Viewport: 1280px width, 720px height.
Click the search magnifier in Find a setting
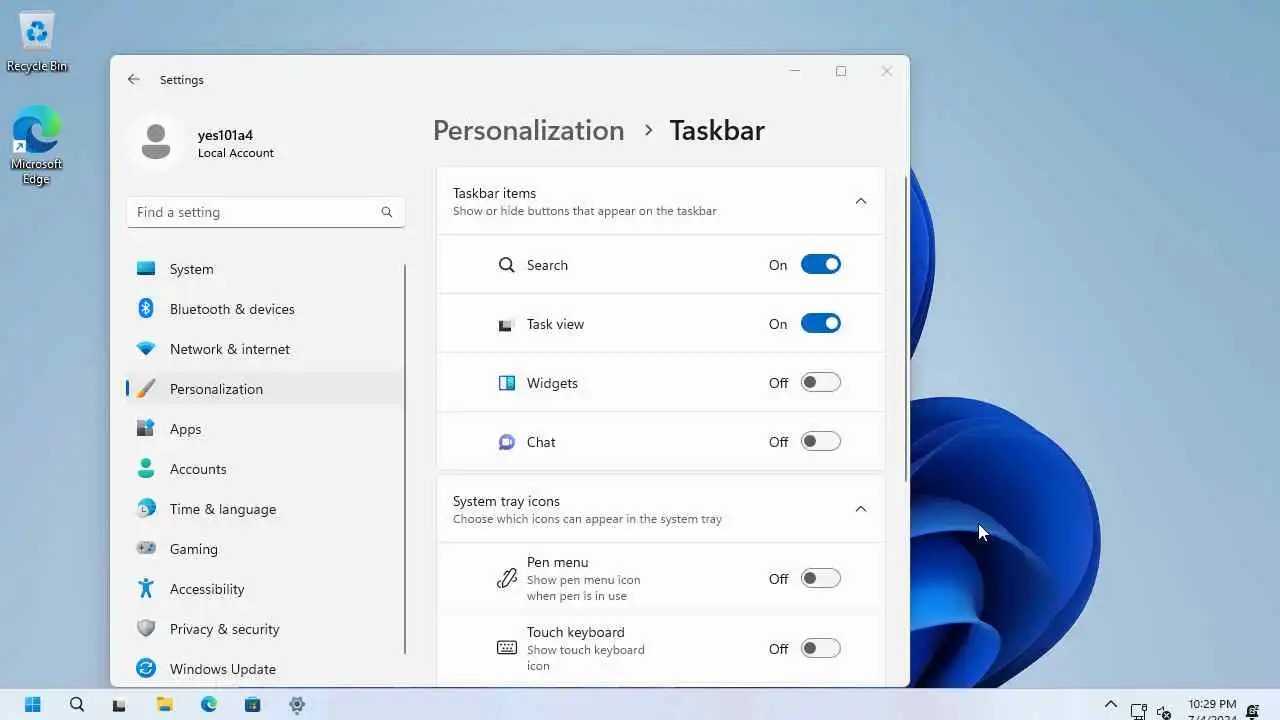387,212
